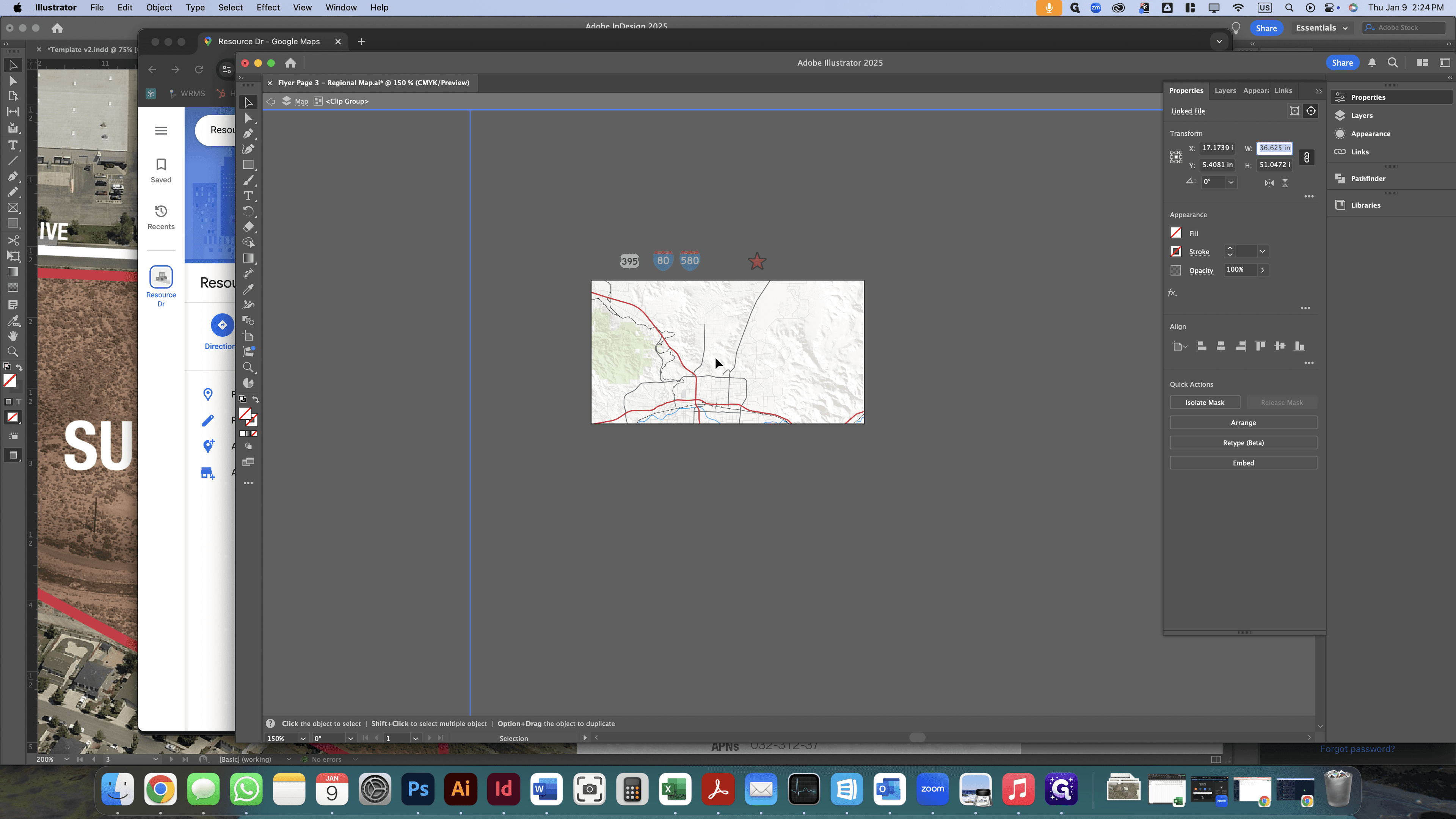Click the Retype (Beta) button
Viewport: 1456px width, 819px height.
1243,442
